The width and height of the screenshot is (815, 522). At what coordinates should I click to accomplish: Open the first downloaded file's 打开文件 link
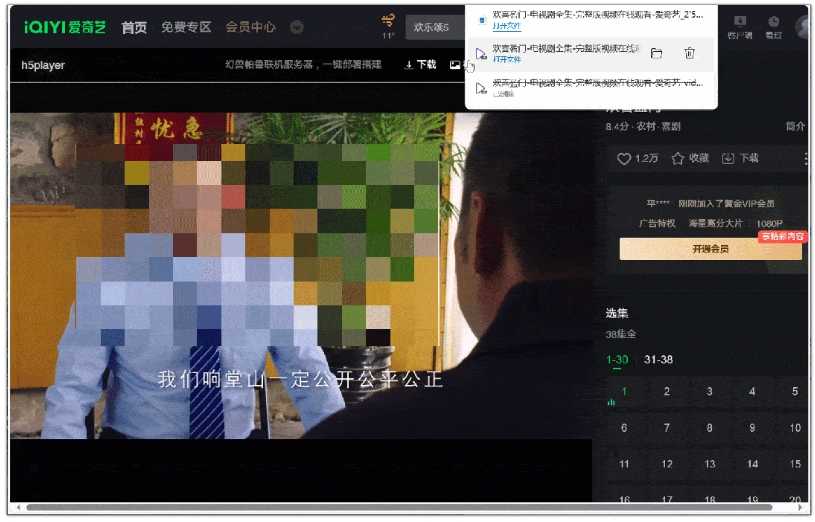point(507,26)
